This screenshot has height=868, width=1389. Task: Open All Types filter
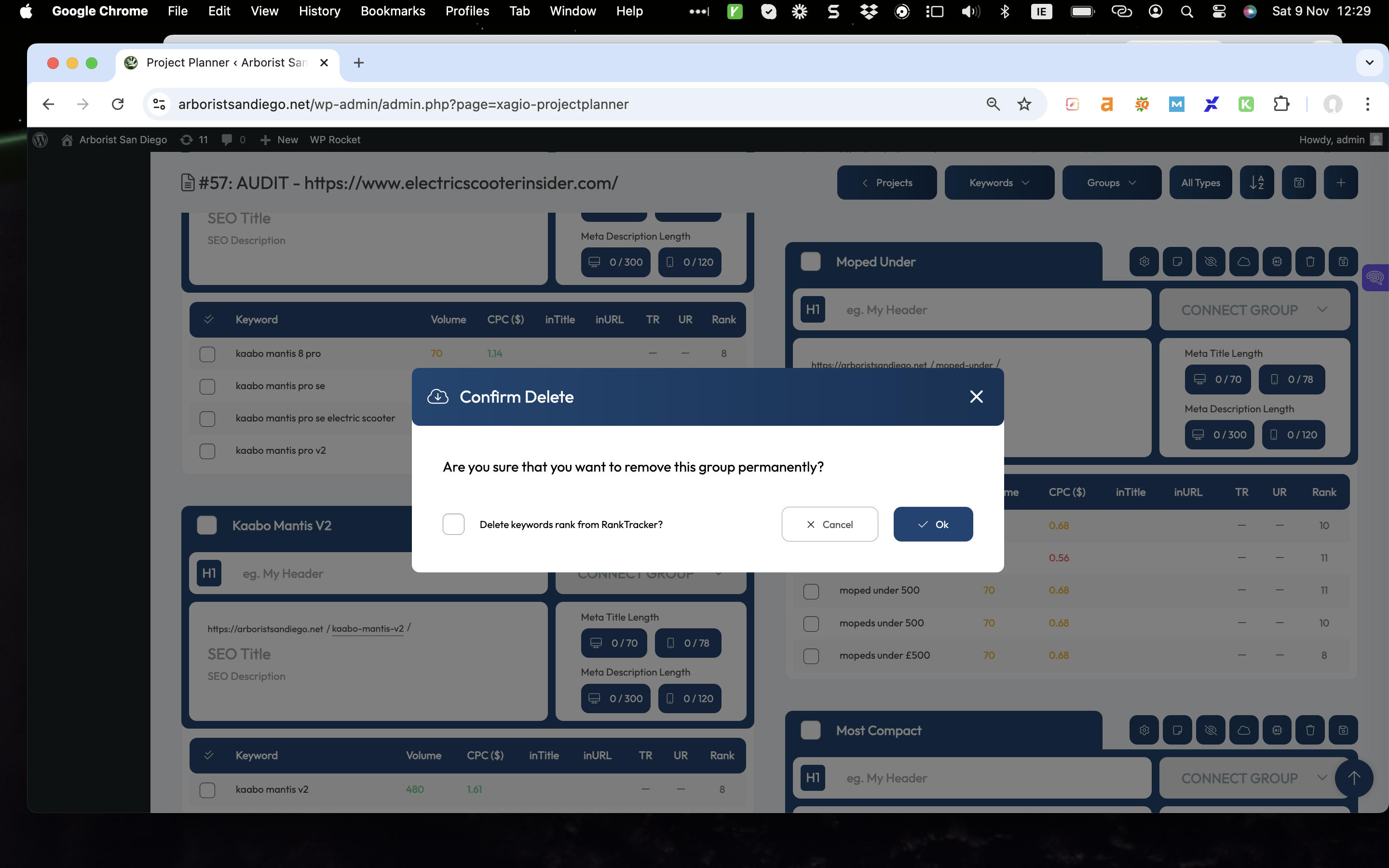(x=1201, y=183)
